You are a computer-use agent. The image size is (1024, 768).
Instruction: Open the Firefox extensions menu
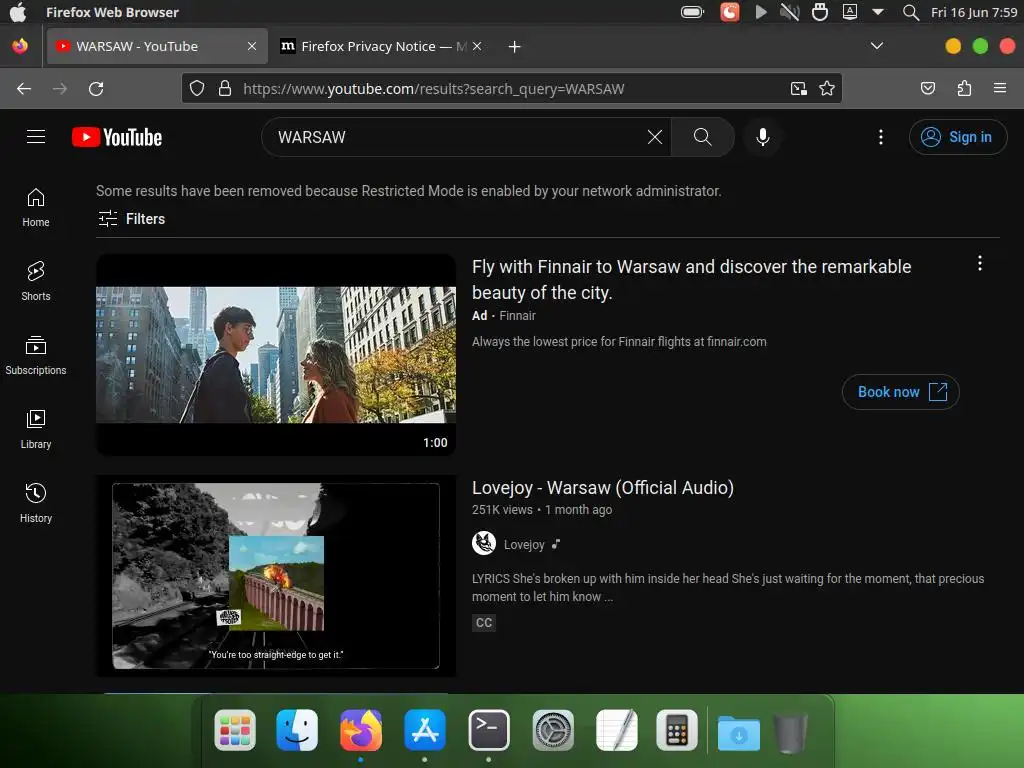pos(964,88)
